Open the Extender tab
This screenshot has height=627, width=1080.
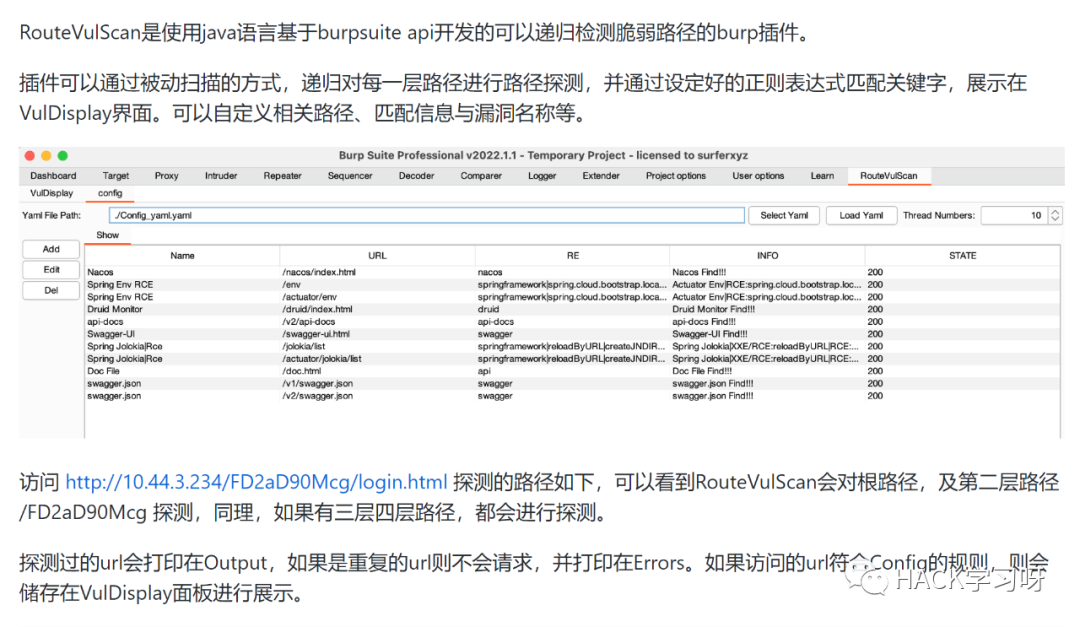601,176
